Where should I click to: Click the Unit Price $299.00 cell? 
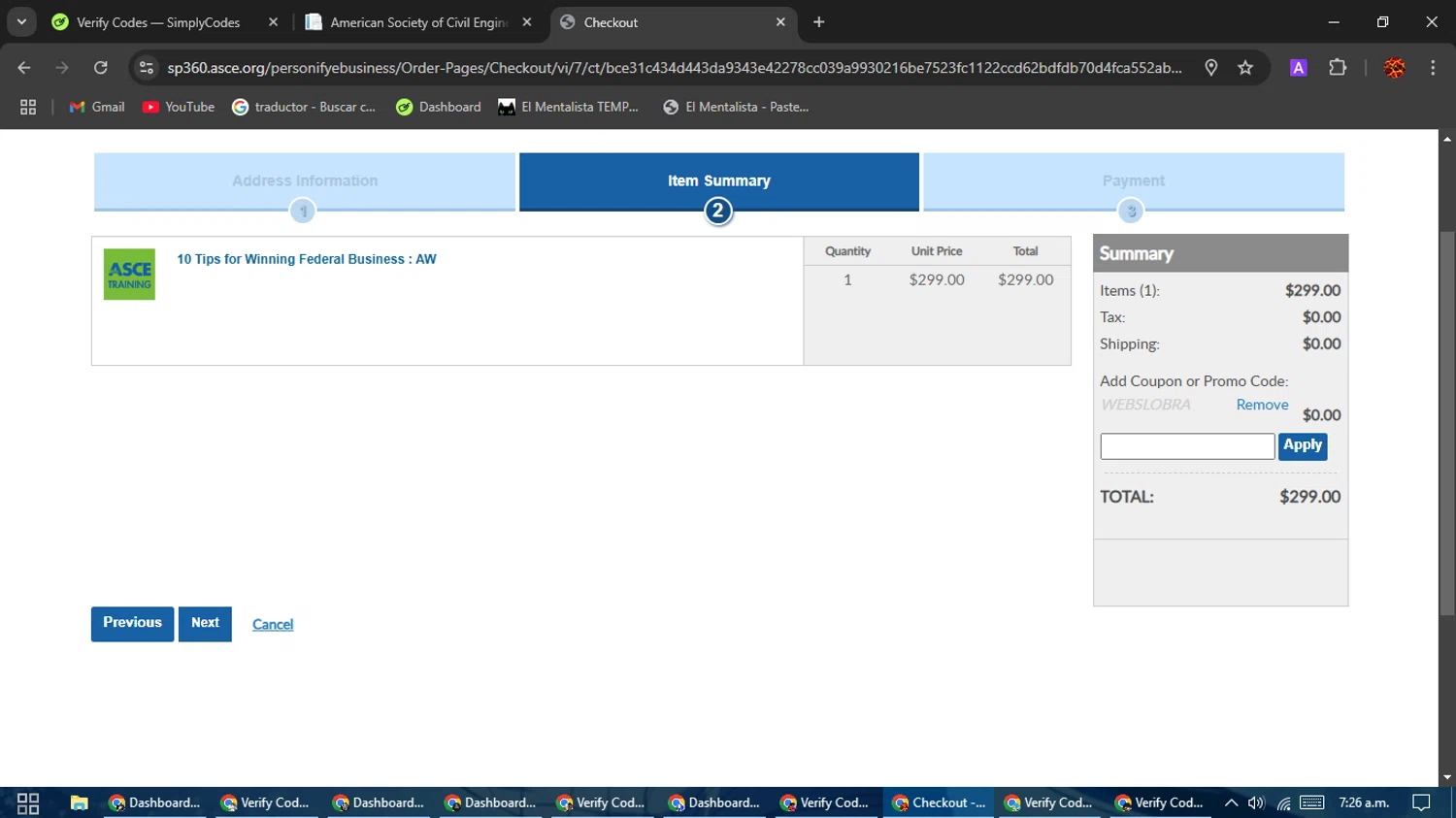(x=937, y=279)
